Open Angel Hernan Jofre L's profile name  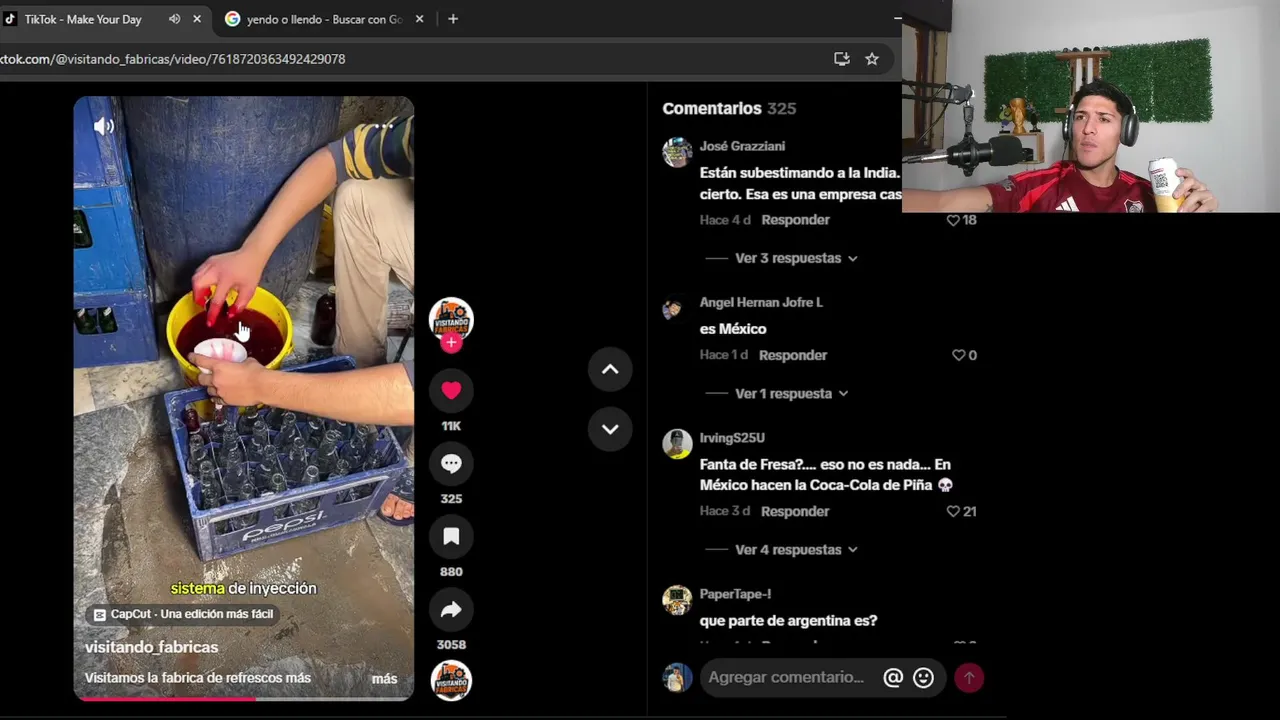point(761,302)
